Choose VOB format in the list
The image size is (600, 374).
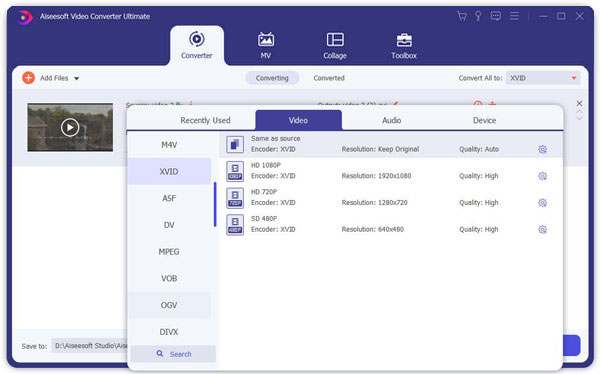point(169,278)
